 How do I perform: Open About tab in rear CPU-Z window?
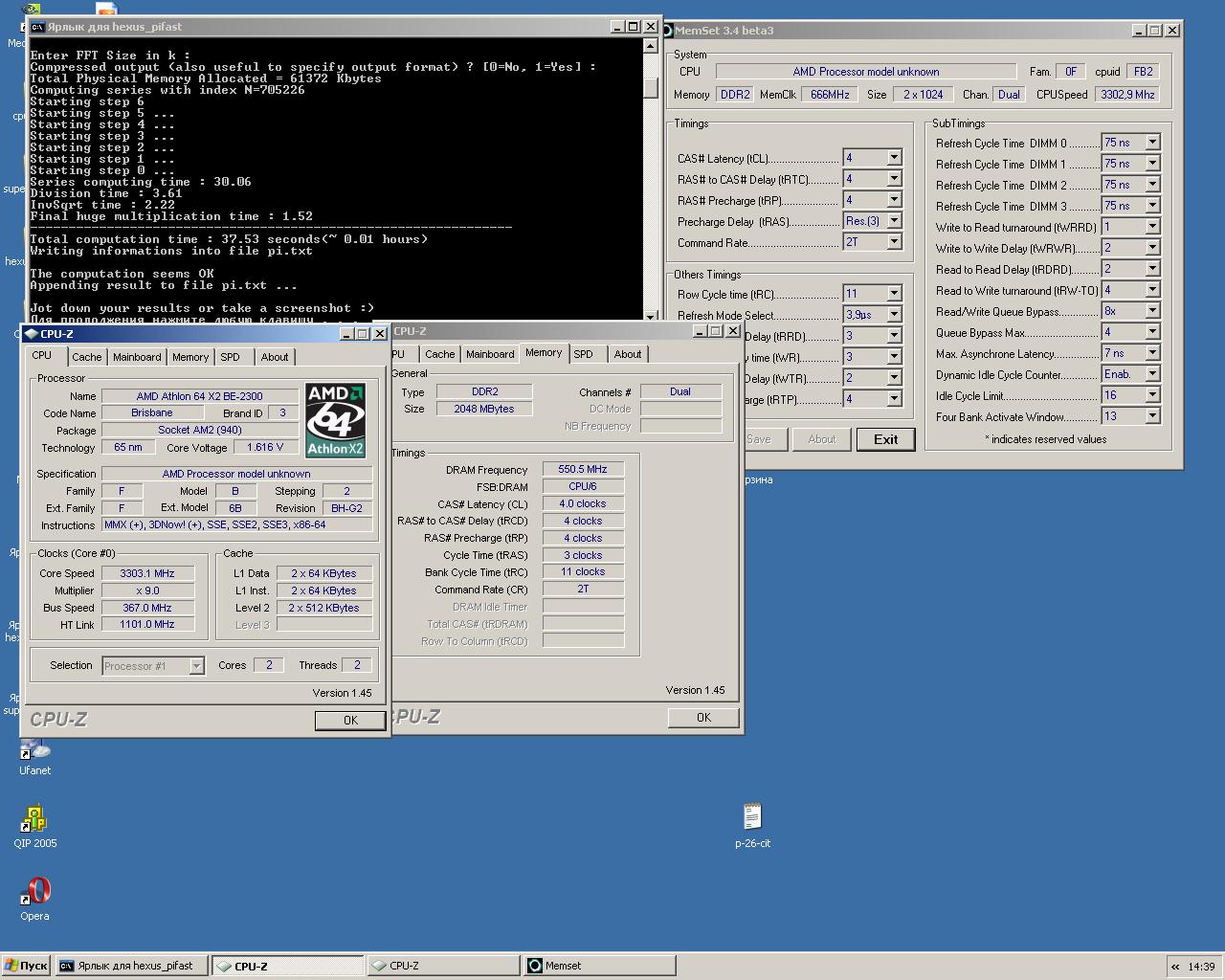click(x=628, y=354)
